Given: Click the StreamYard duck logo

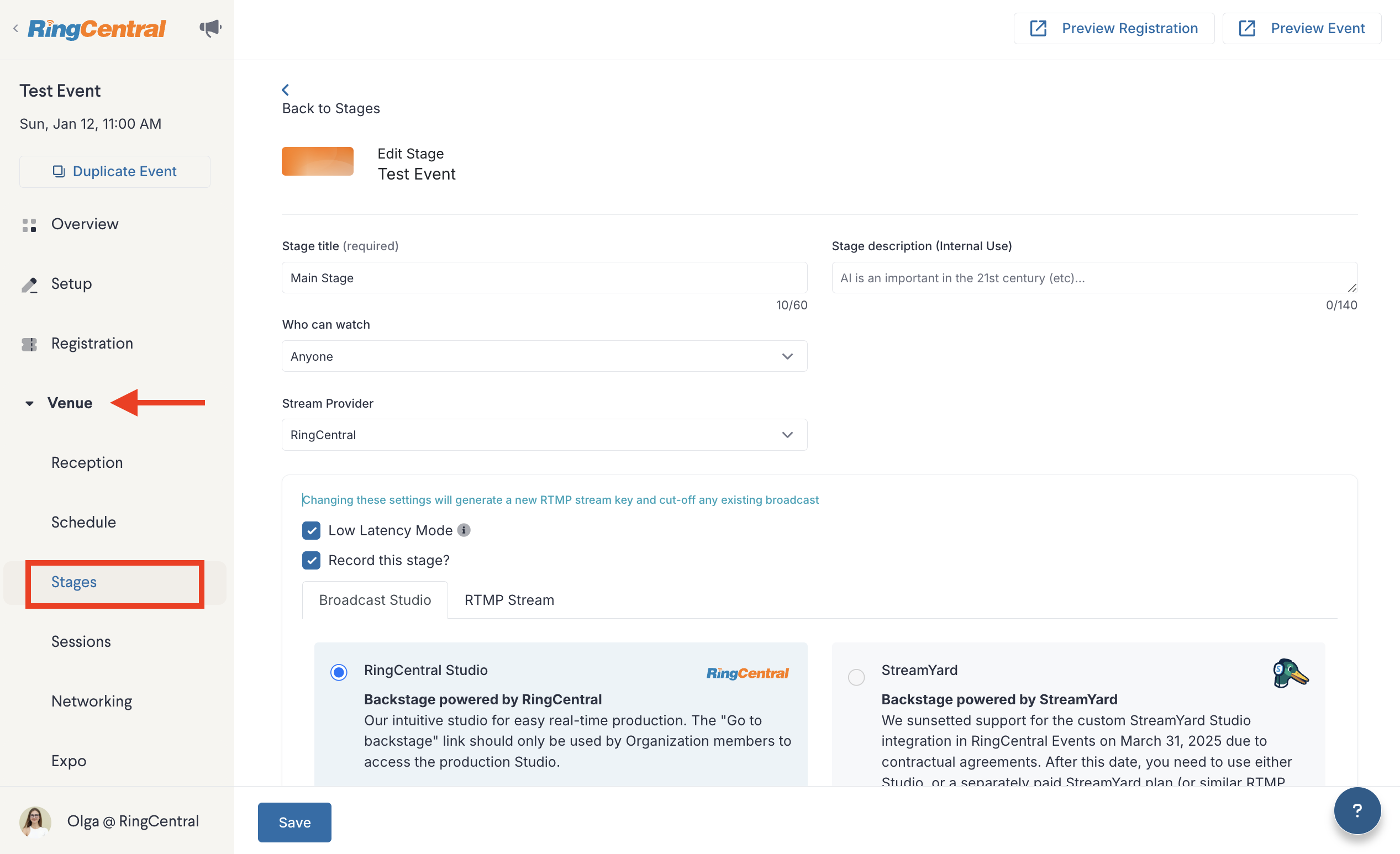Looking at the screenshot, I should coord(1291,673).
